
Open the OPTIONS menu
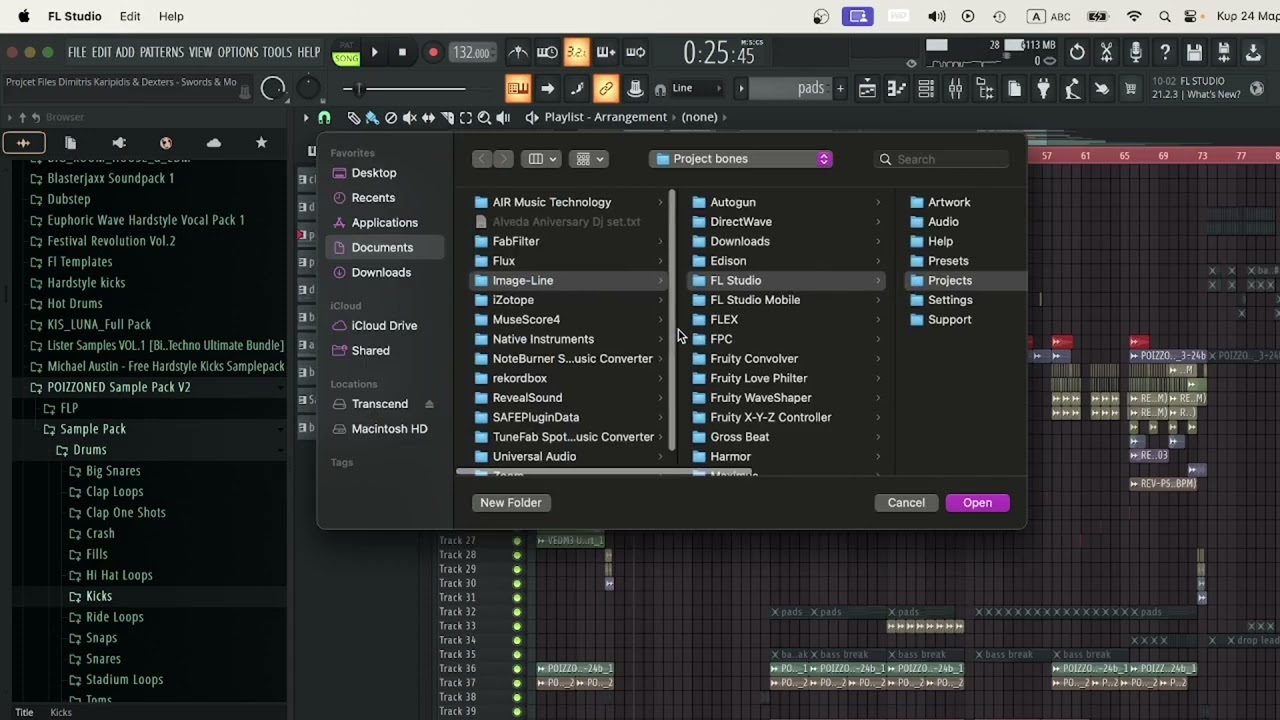[238, 52]
